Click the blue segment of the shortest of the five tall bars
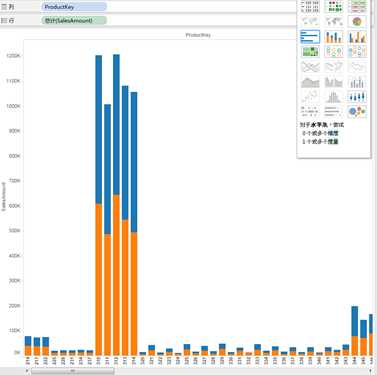The height and width of the screenshot is (375, 377). click(x=107, y=169)
